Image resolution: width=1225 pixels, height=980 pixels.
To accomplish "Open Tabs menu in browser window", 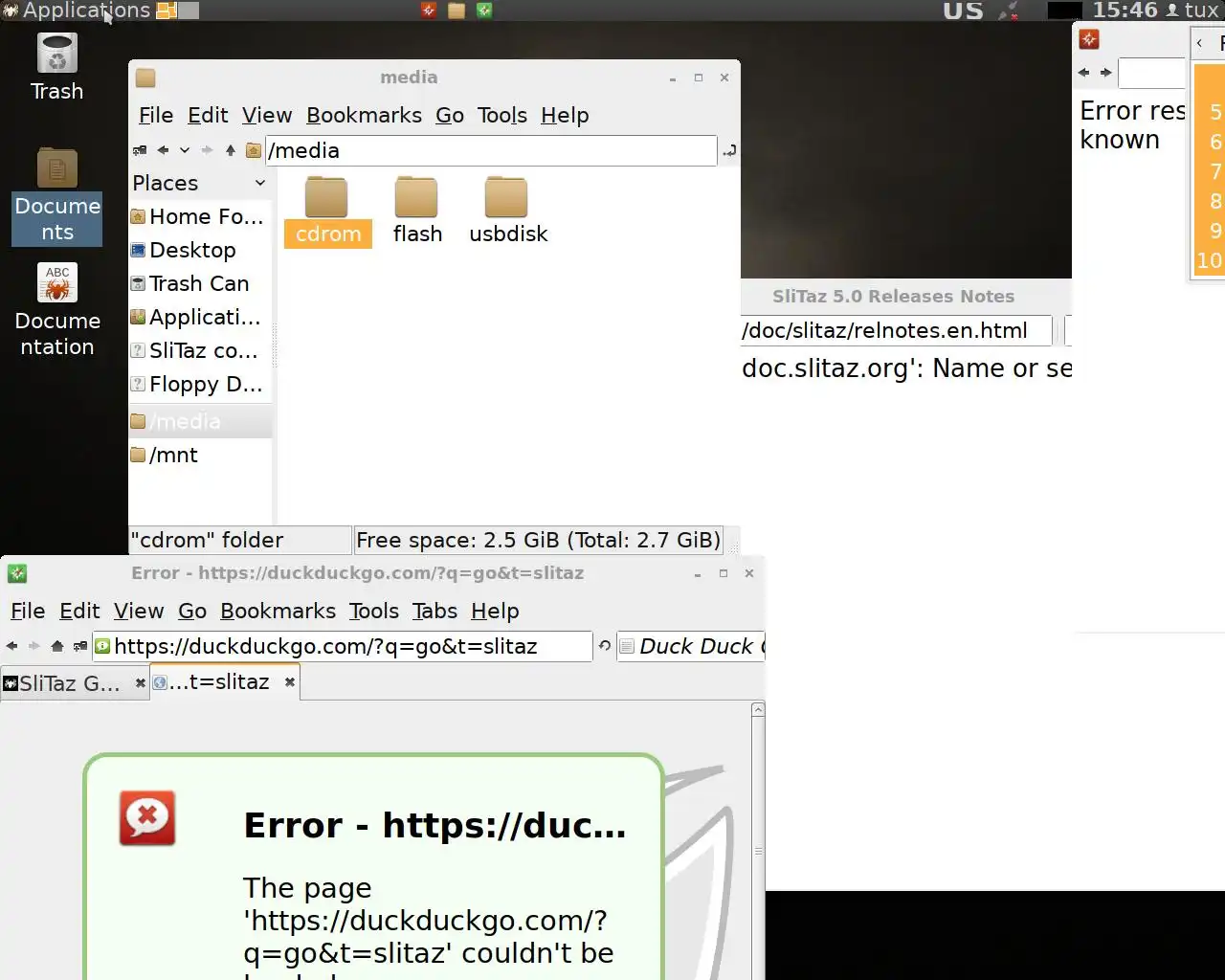I will [434, 612].
